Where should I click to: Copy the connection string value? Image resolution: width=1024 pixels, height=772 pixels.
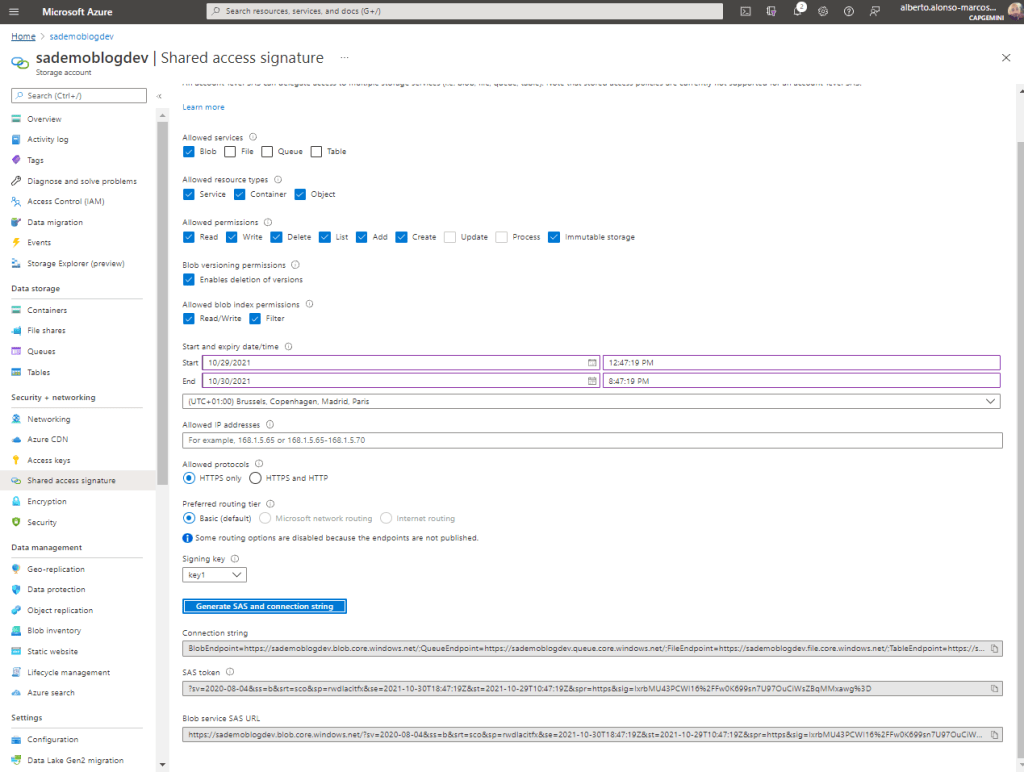click(994, 648)
